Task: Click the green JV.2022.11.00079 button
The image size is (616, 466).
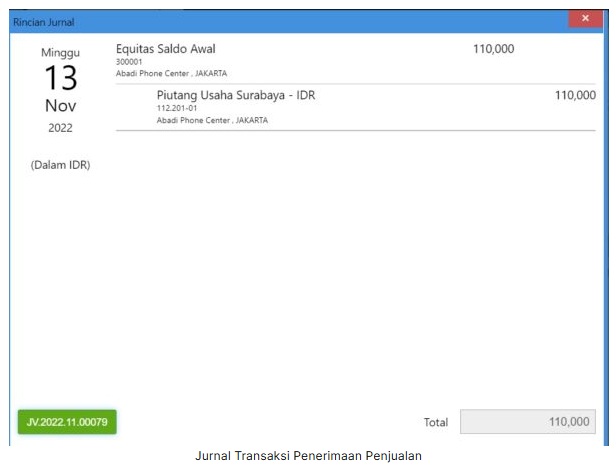Action: [x=67, y=421]
